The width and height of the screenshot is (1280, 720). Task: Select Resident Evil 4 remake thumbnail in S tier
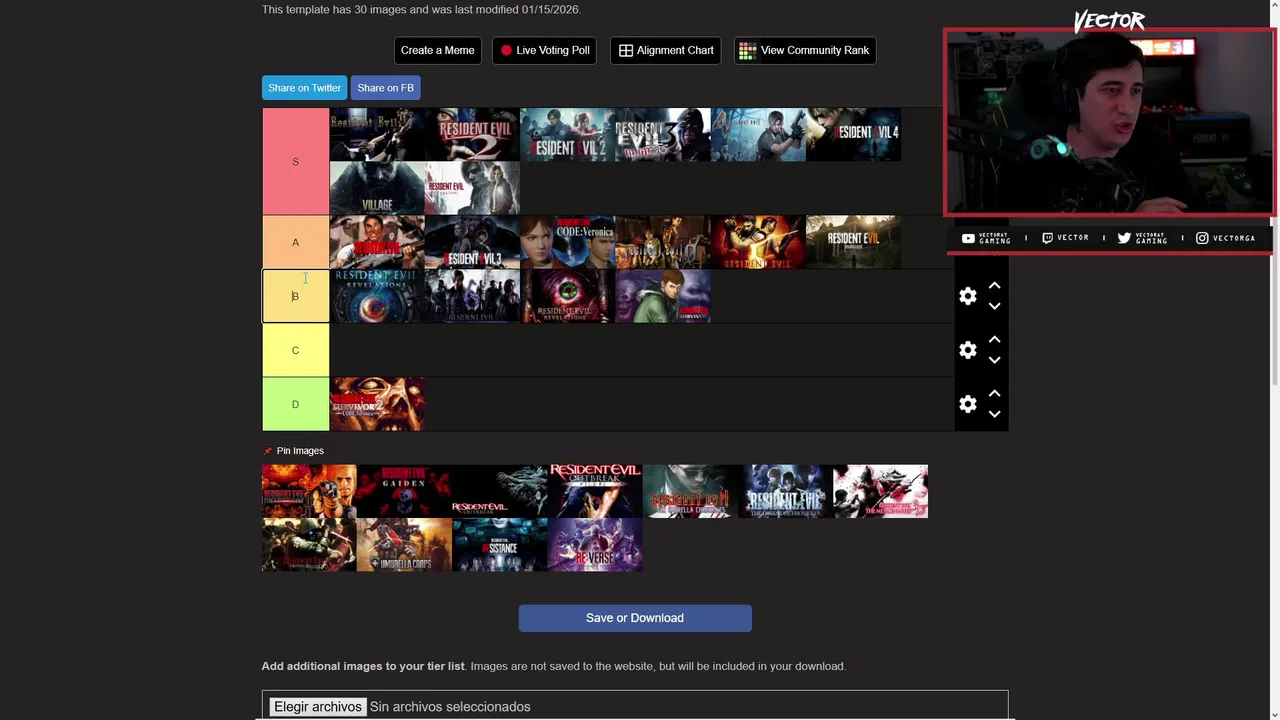853,134
